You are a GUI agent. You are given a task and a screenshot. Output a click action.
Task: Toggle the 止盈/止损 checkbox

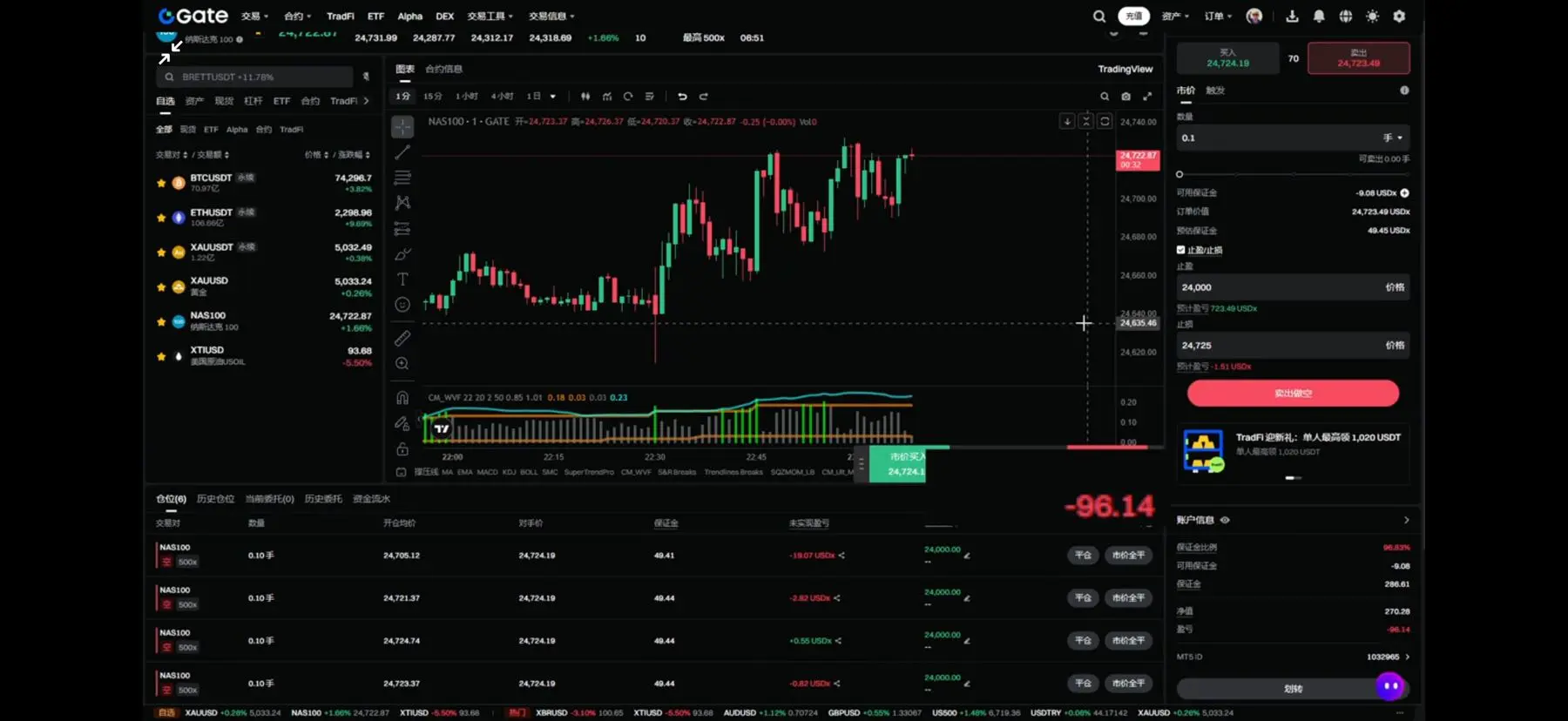1181,250
